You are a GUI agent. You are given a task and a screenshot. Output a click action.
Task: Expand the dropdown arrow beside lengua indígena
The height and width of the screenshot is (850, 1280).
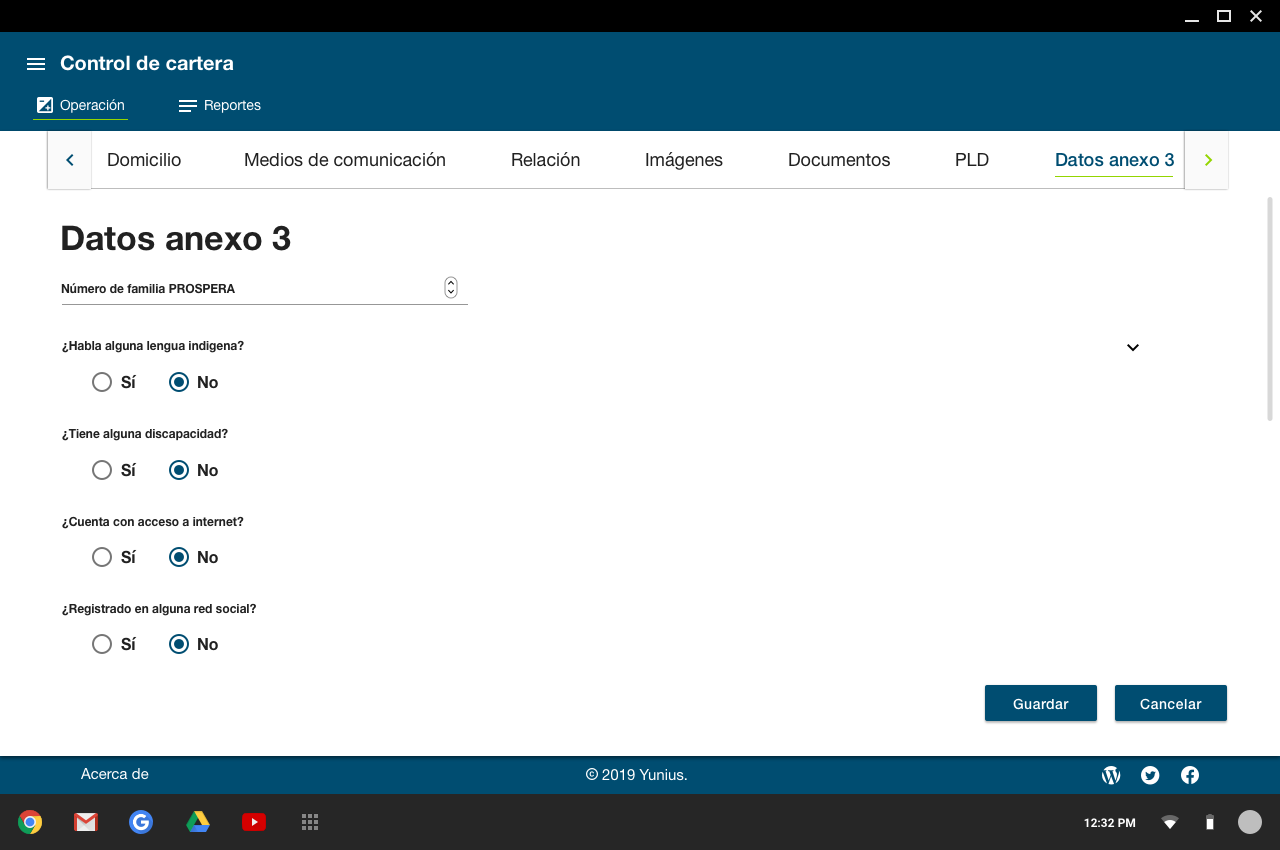tap(1133, 348)
